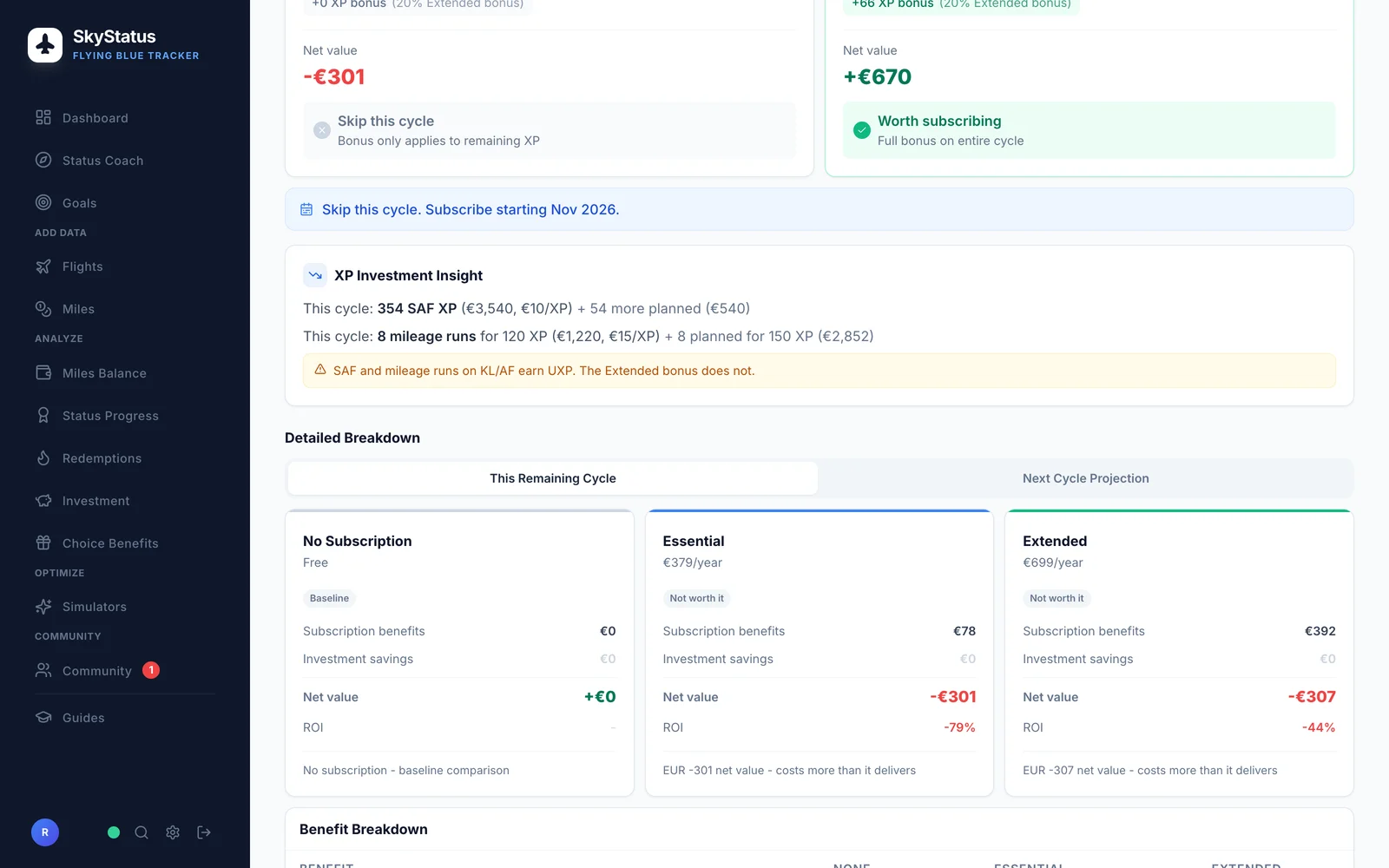Open the Dashboard icon in sidebar
1389x868 pixels.
[x=43, y=117]
